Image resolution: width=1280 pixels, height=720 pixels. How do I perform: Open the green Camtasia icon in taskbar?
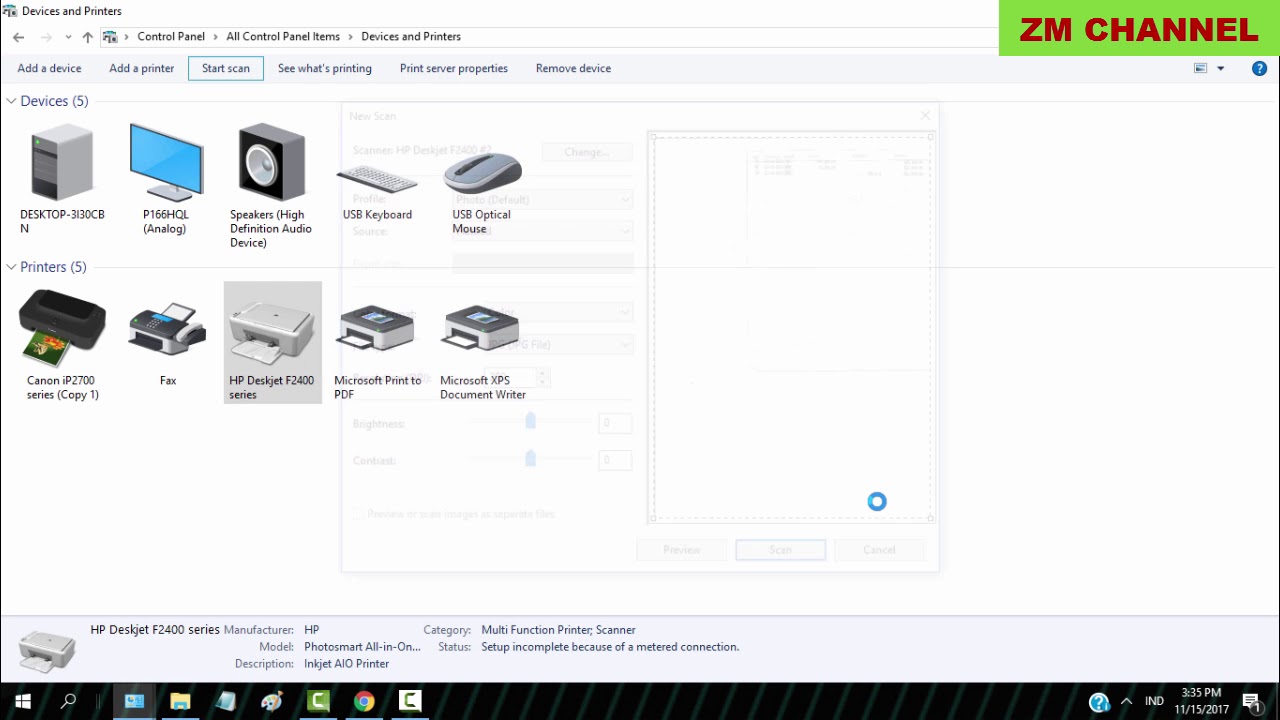(318, 701)
